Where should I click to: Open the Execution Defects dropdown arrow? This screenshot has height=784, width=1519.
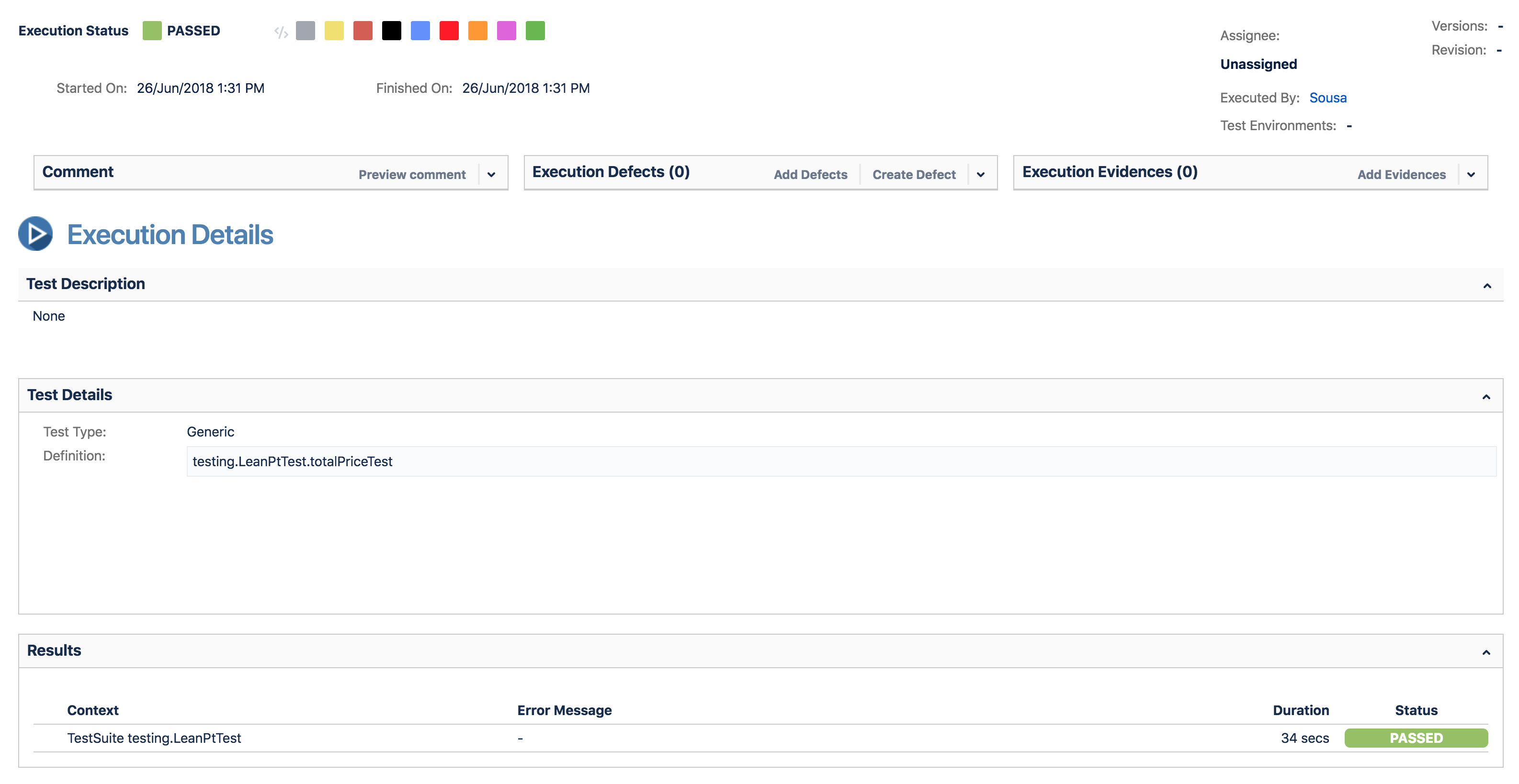tap(981, 175)
